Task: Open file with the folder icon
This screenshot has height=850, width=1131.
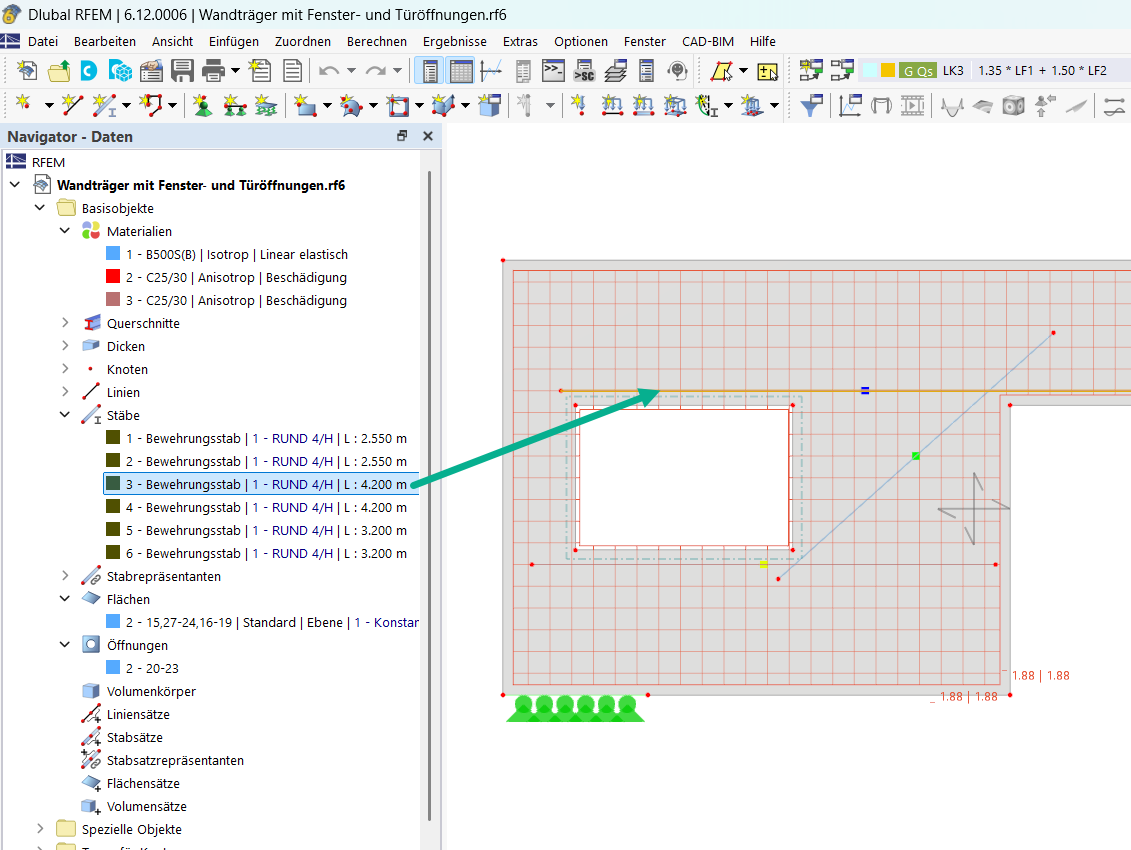Action: tap(59, 71)
